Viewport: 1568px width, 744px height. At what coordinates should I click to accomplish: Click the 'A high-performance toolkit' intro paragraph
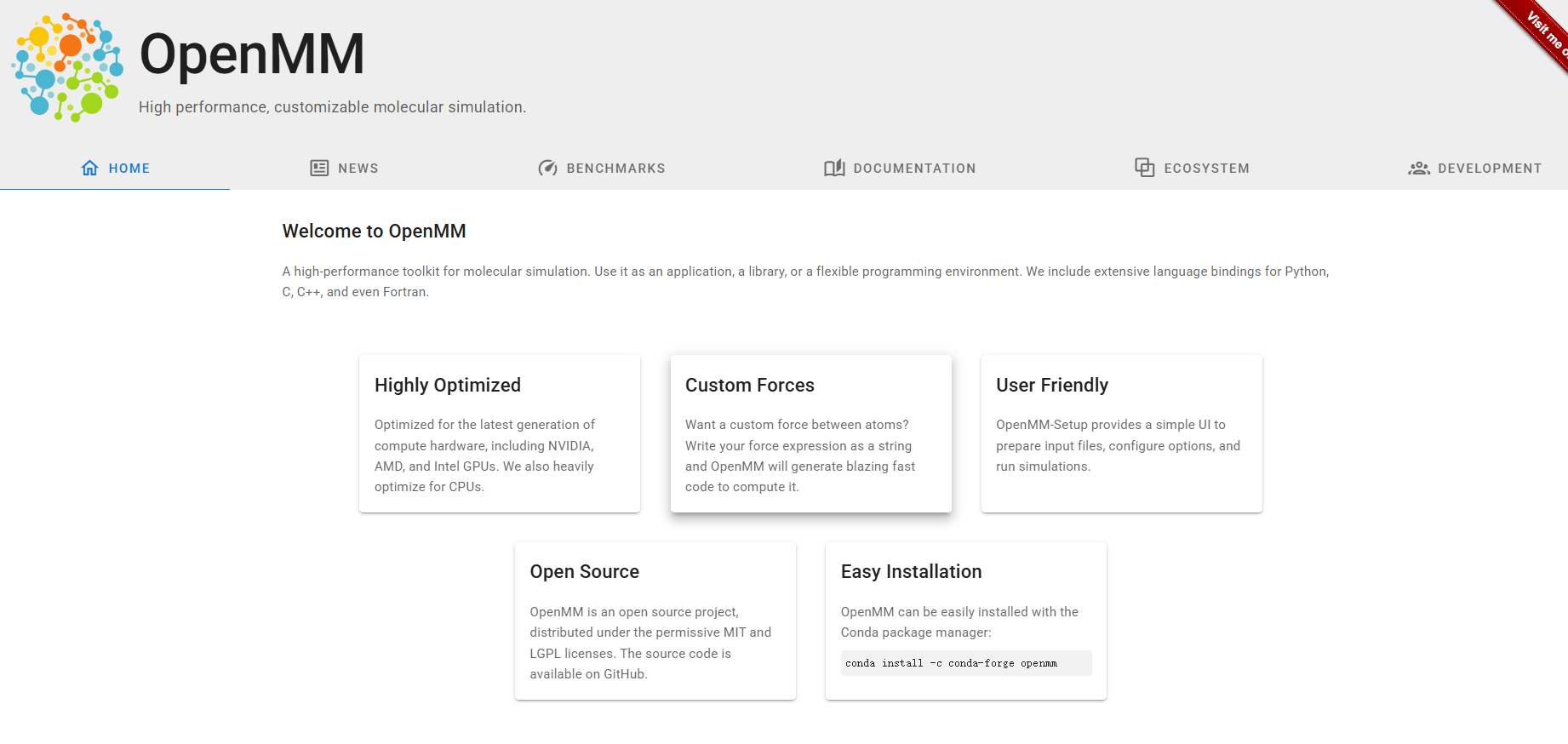805,282
